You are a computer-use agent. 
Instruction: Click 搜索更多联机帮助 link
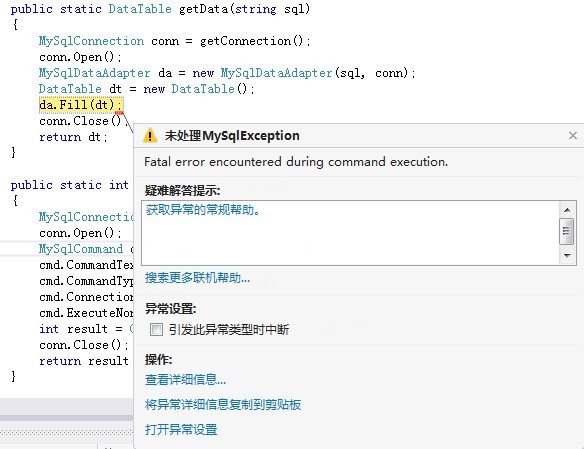(x=197, y=278)
